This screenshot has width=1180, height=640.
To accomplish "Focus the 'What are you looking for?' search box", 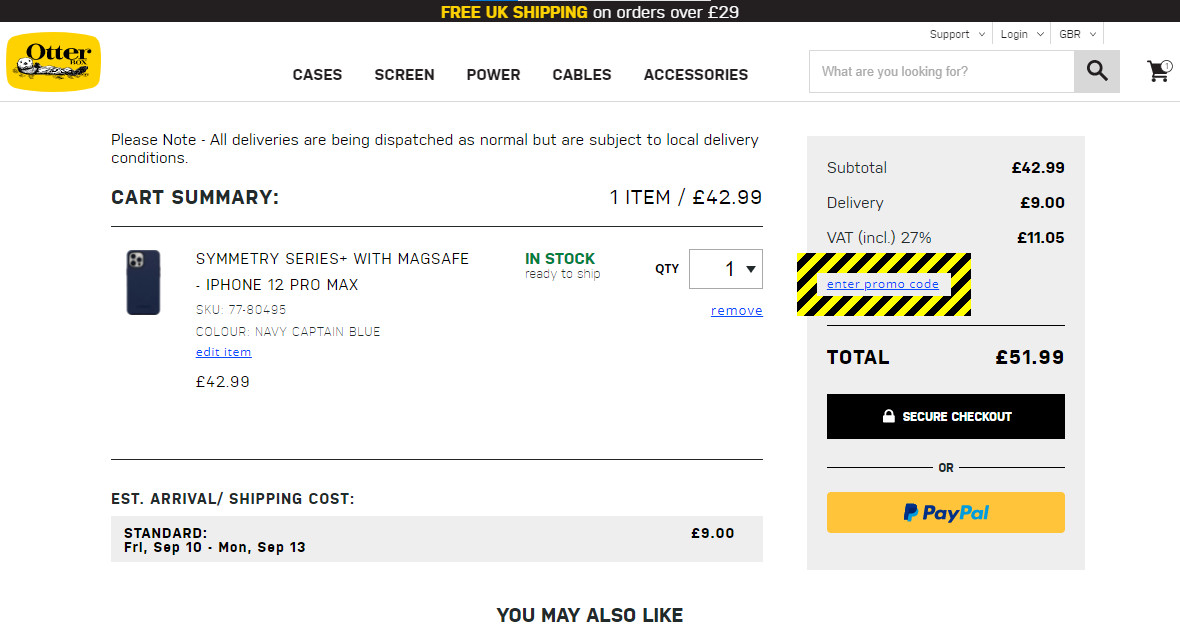I will (x=941, y=72).
